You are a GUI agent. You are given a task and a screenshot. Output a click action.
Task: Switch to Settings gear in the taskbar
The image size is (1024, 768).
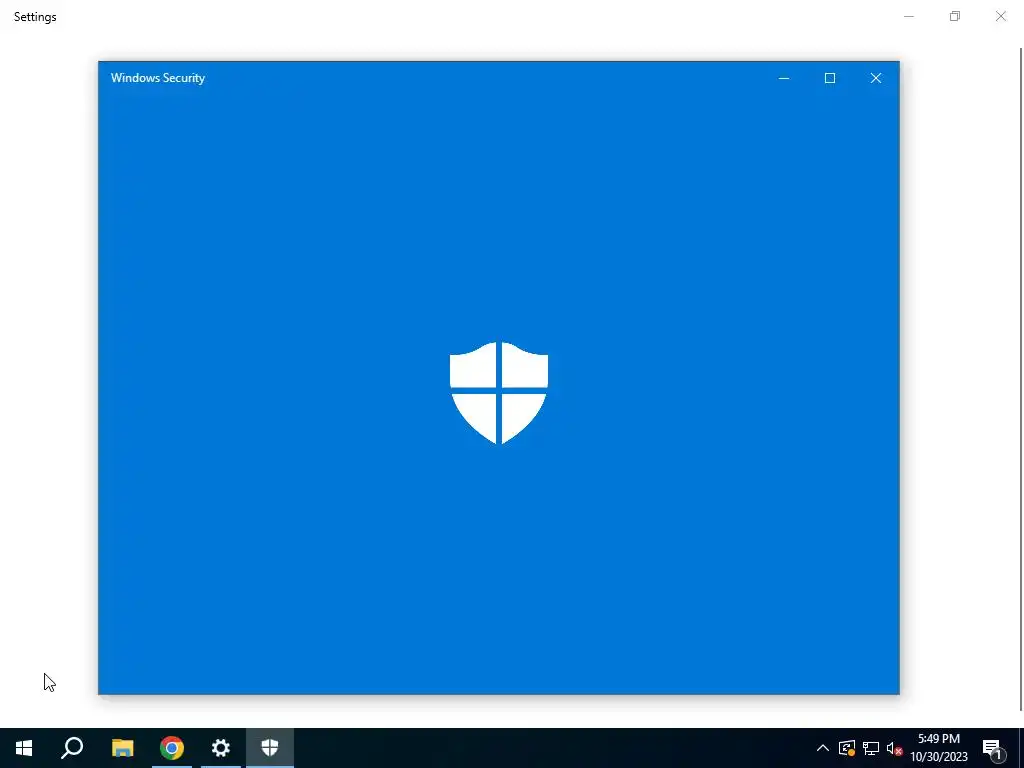(221, 748)
